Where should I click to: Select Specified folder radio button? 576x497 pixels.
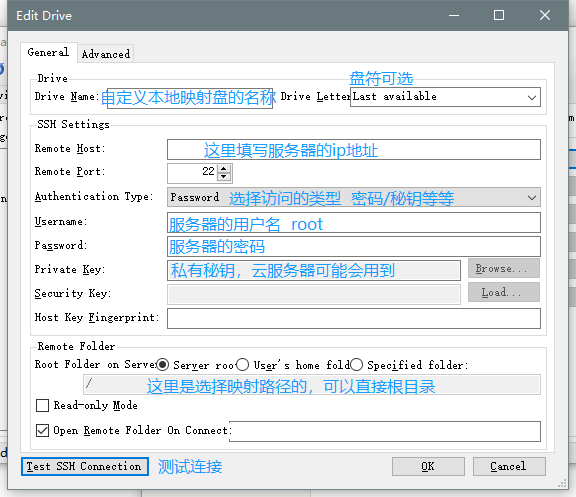point(357,365)
